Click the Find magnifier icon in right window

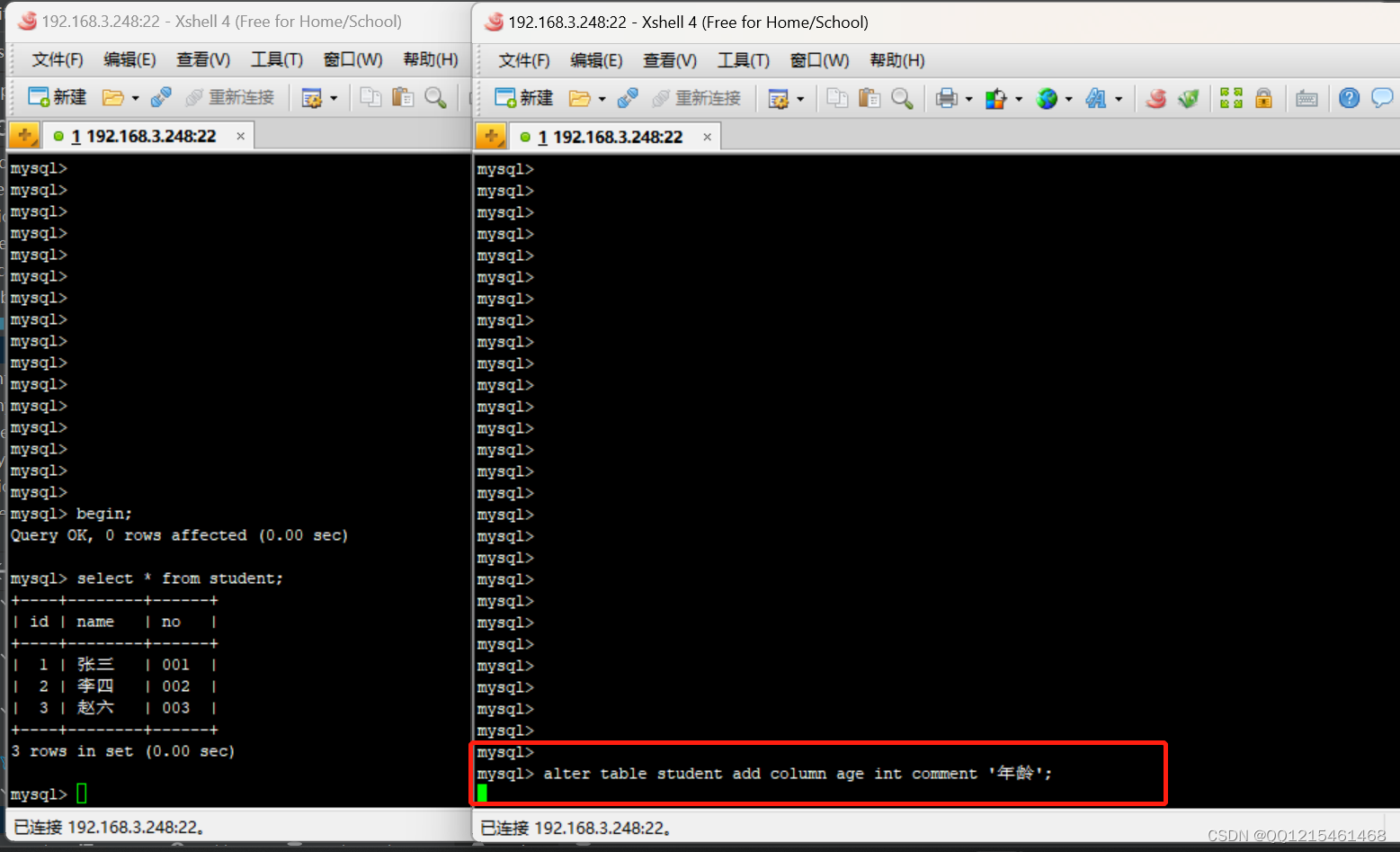pos(902,98)
